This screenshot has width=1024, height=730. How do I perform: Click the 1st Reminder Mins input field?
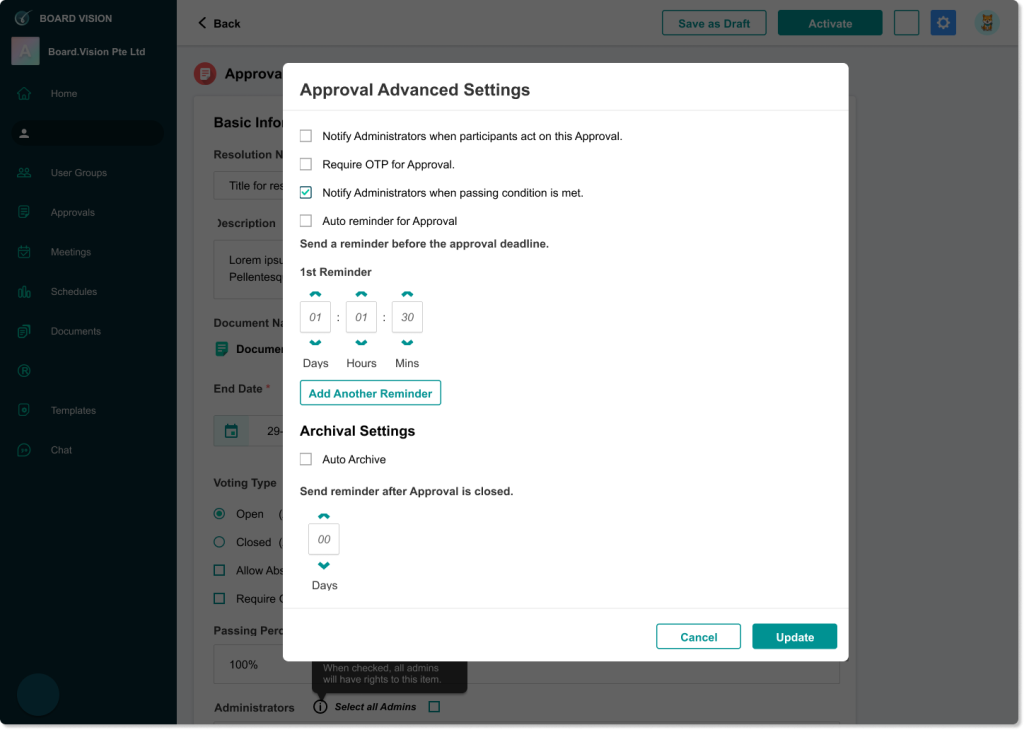[407, 317]
